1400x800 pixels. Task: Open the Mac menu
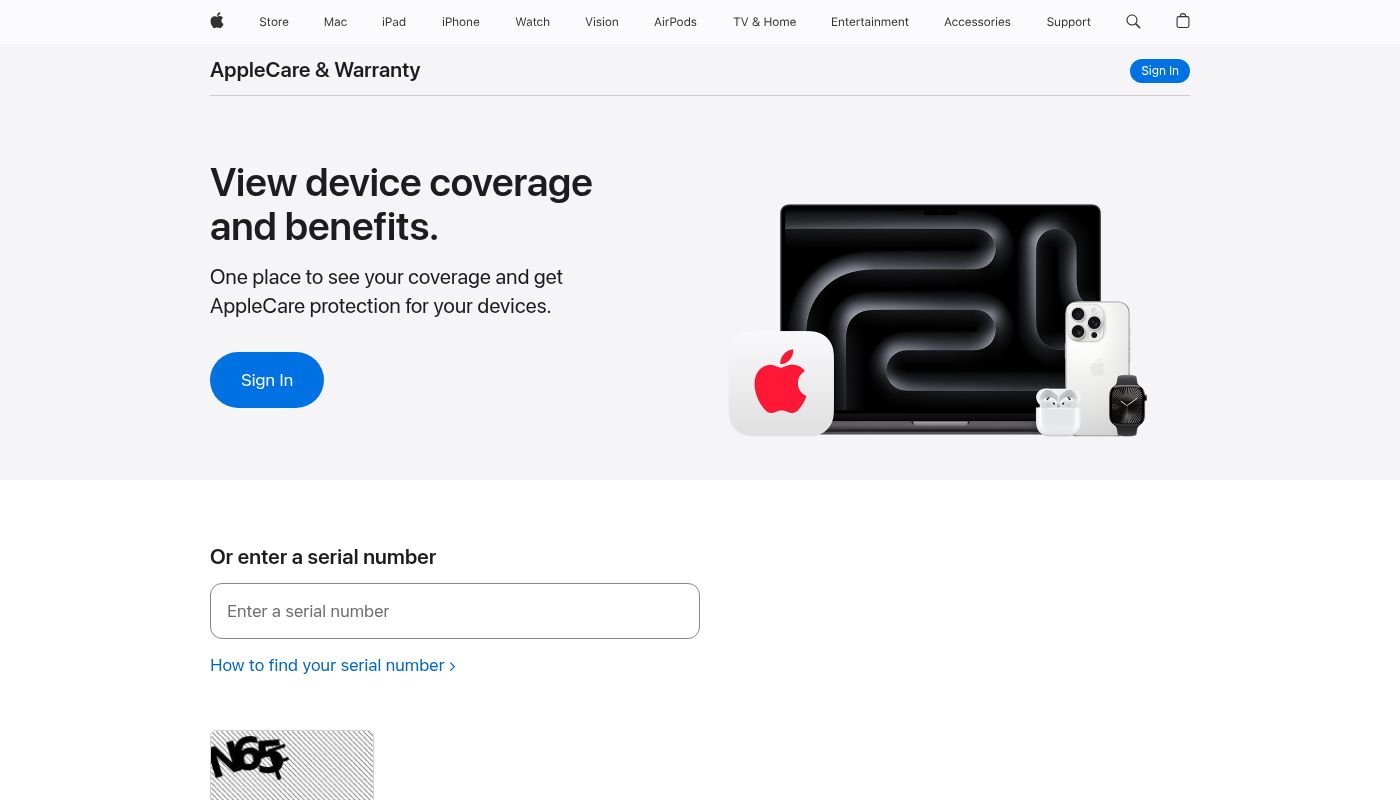pyautogui.click(x=335, y=22)
